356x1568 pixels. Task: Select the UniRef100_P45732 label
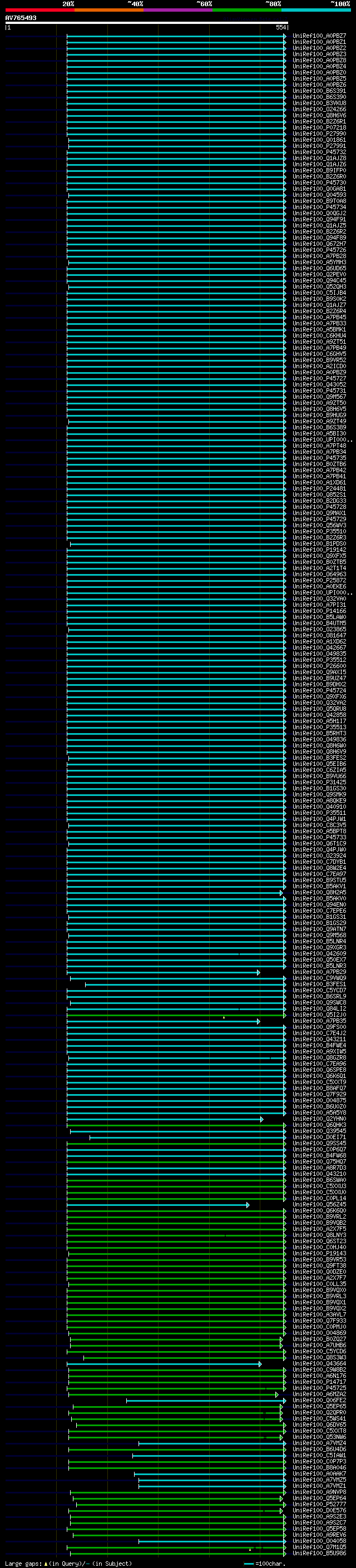click(x=319, y=151)
